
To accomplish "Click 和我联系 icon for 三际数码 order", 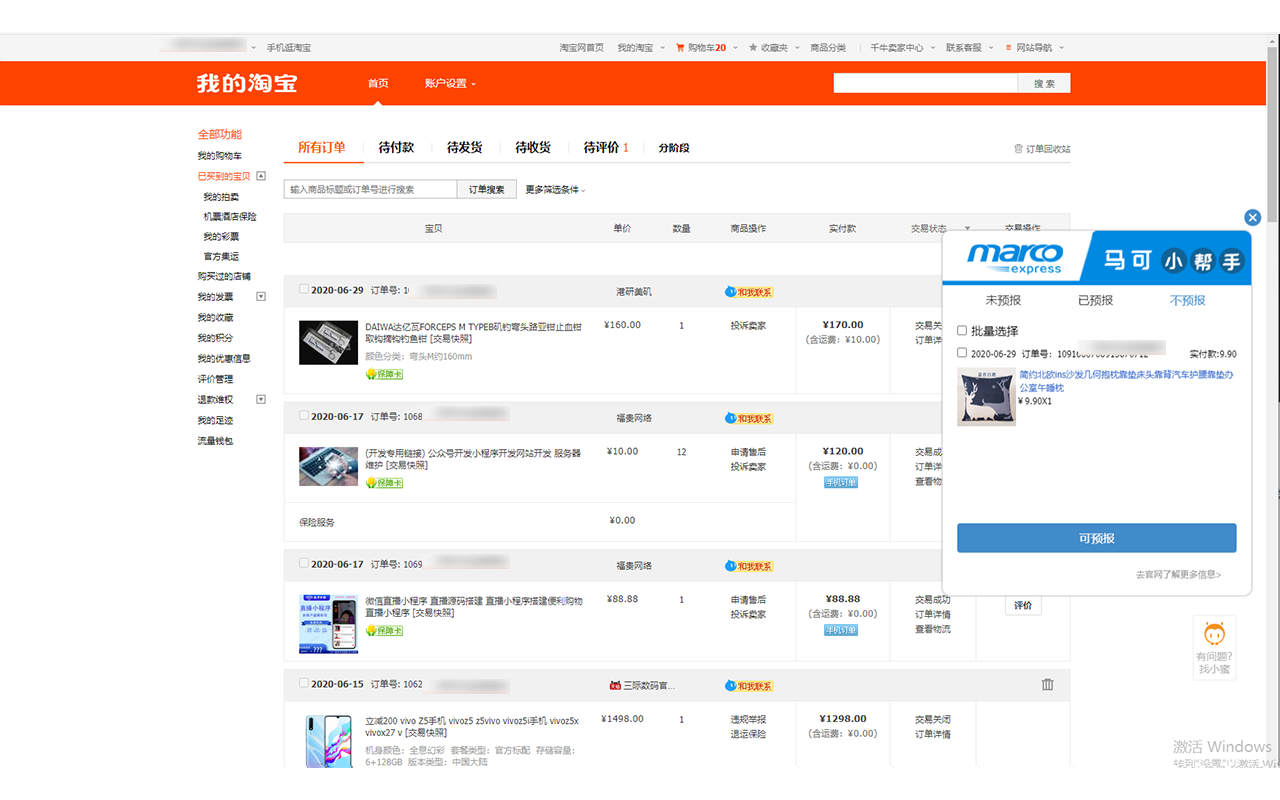I will click(x=749, y=686).
